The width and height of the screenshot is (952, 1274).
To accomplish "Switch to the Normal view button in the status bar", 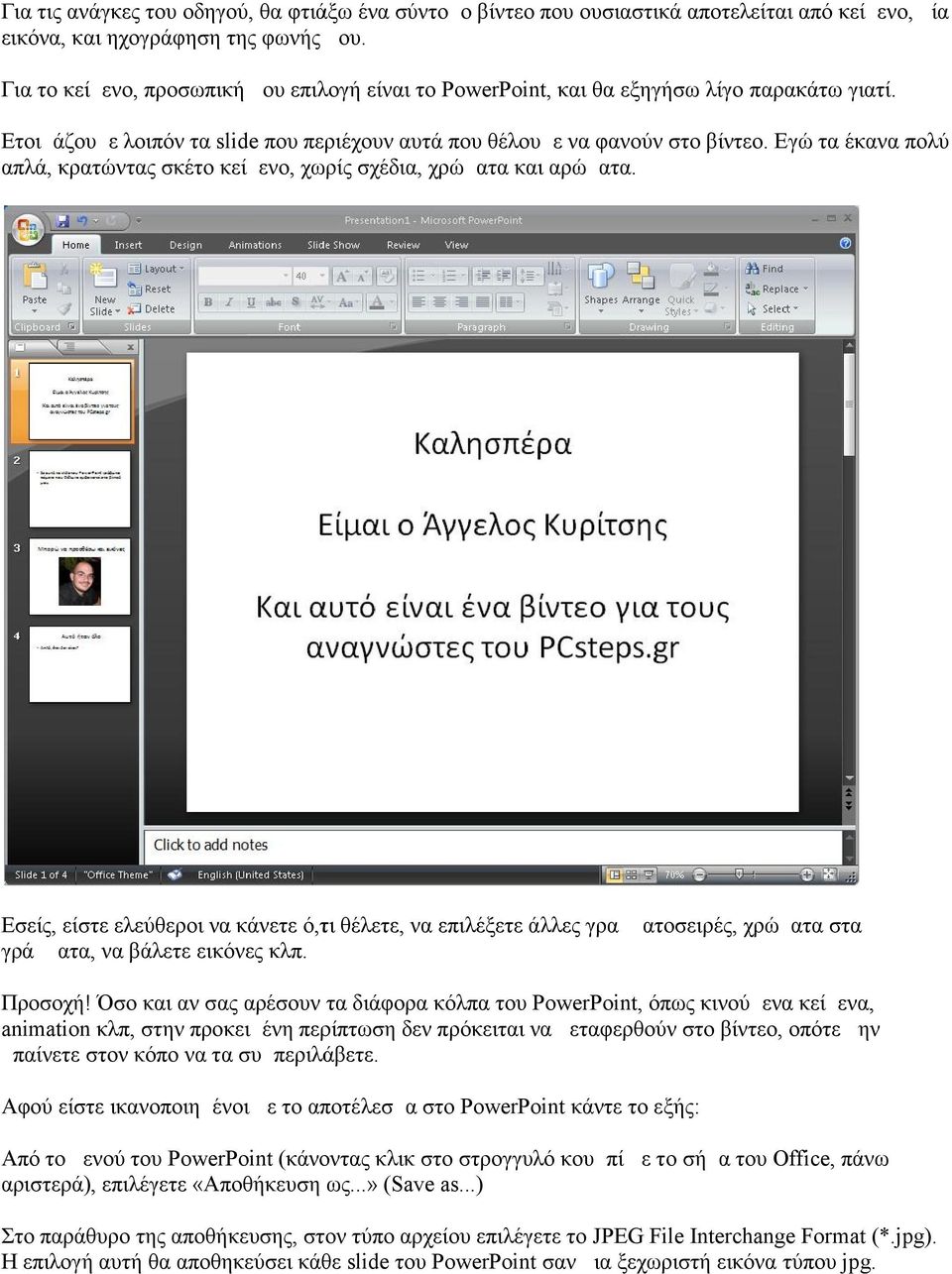I will (615, 875).
